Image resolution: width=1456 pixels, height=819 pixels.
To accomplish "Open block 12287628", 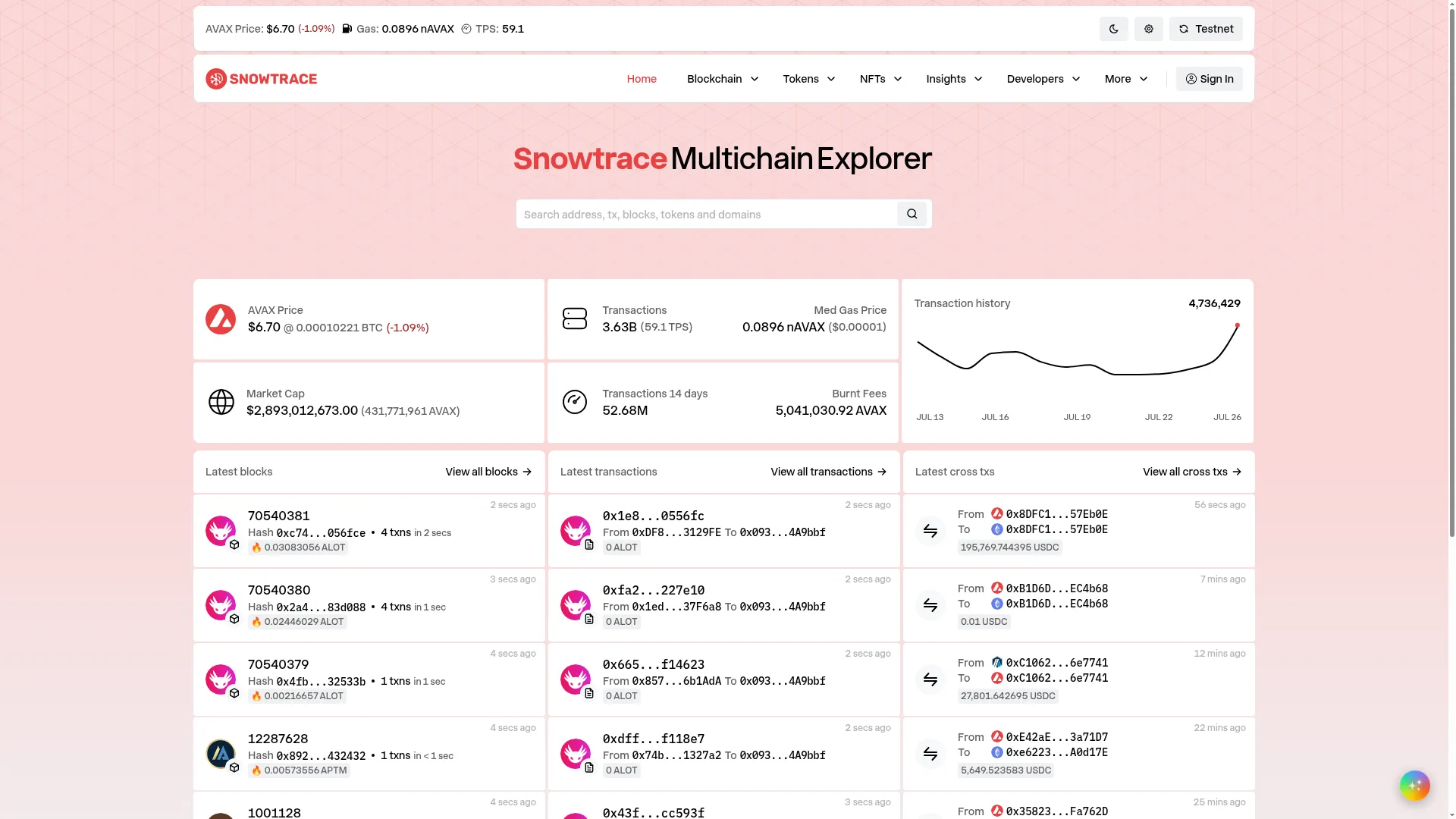I will (278, 739).
